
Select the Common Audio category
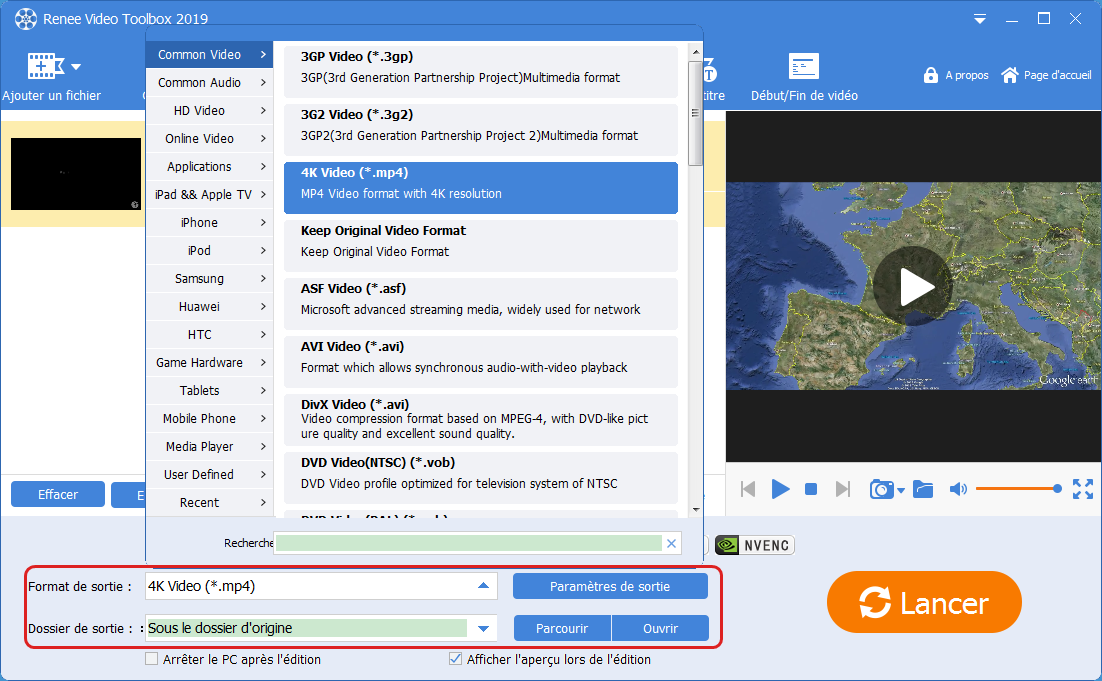pyautogui.click(x=209, y=83)
